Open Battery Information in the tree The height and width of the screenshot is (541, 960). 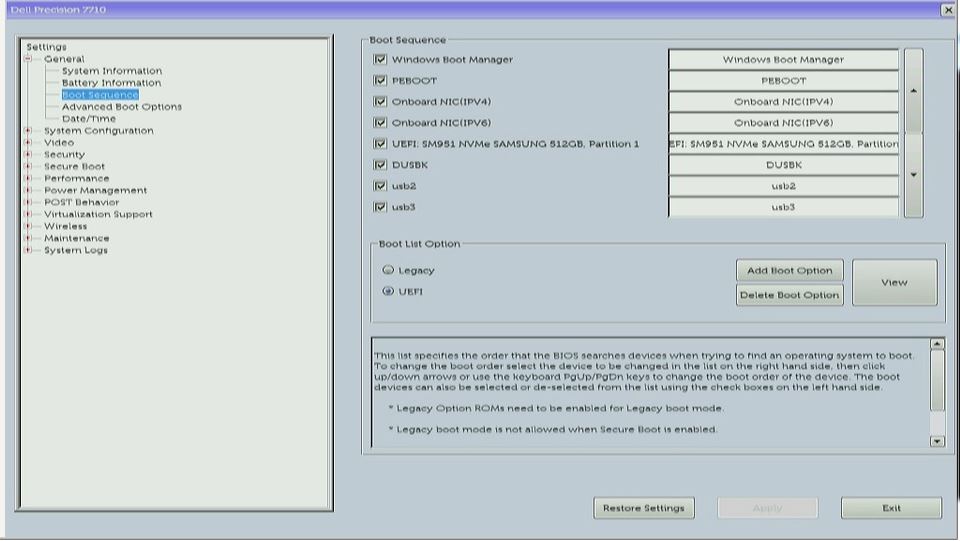click(x=111, y=83)
